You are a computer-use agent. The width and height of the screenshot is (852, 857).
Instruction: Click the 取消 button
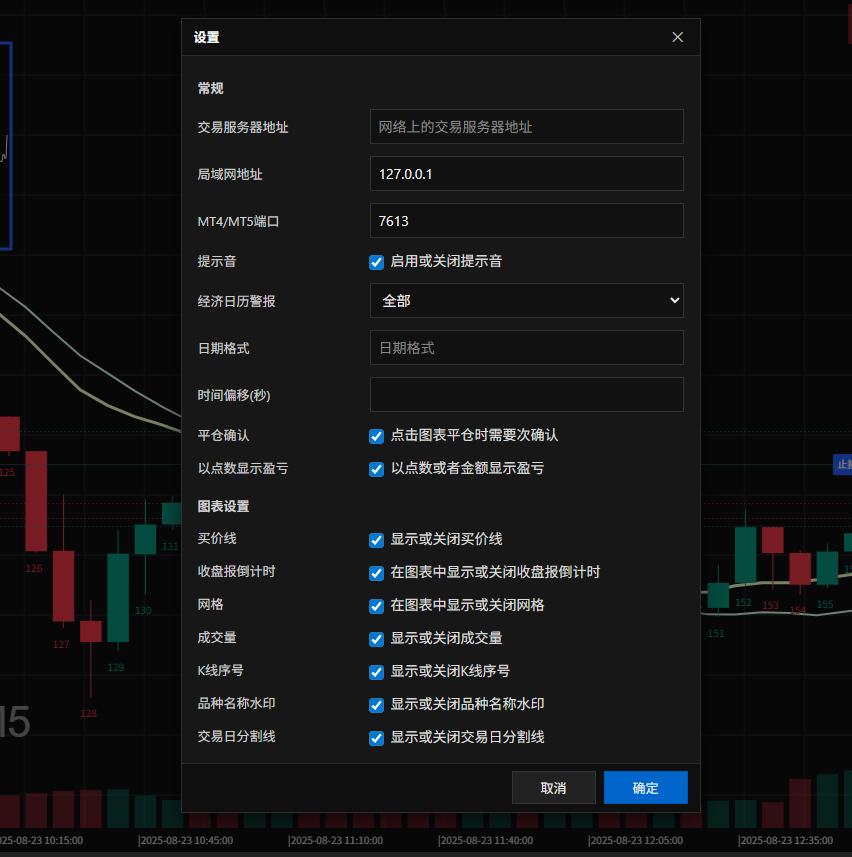pyautogui.click(x=553, y=788)
